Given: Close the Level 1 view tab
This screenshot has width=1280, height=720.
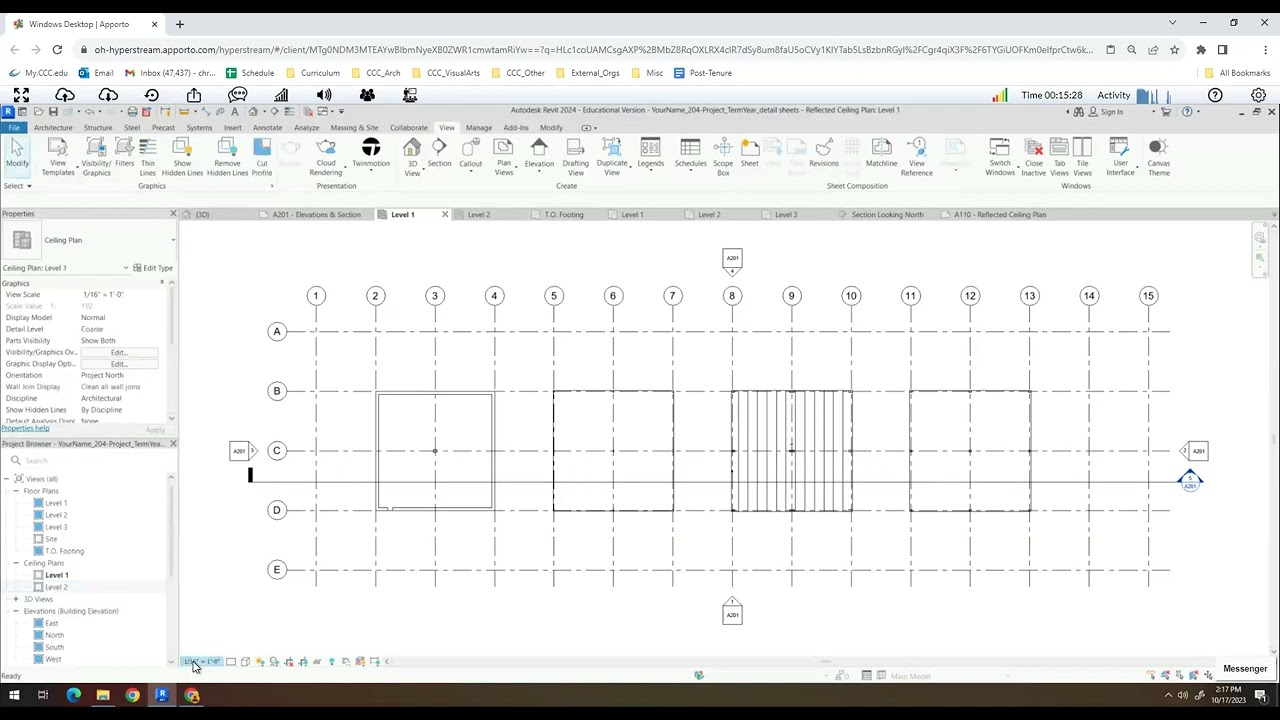Looking at the screenshot, I should point(445,215).
